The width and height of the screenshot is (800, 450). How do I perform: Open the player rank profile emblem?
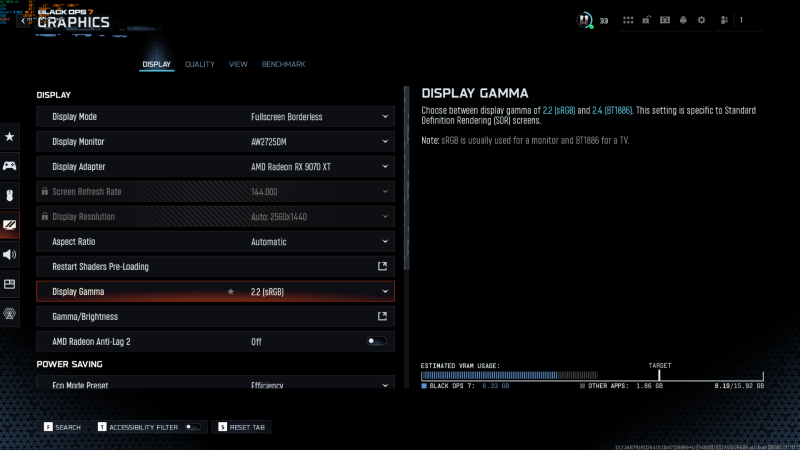click(x=585, y=20)
